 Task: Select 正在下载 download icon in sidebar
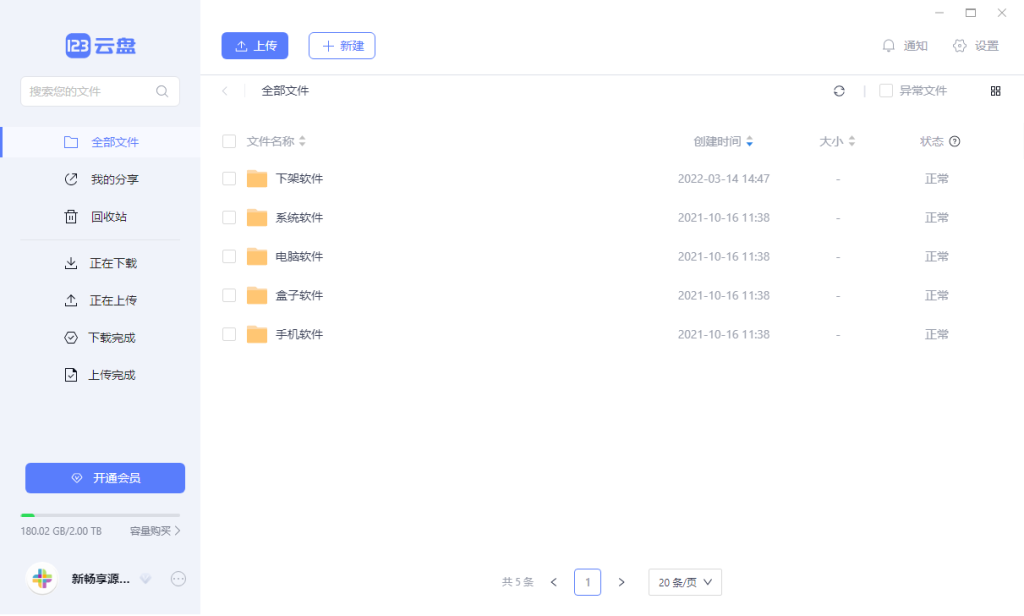click(x=69, y=263)
